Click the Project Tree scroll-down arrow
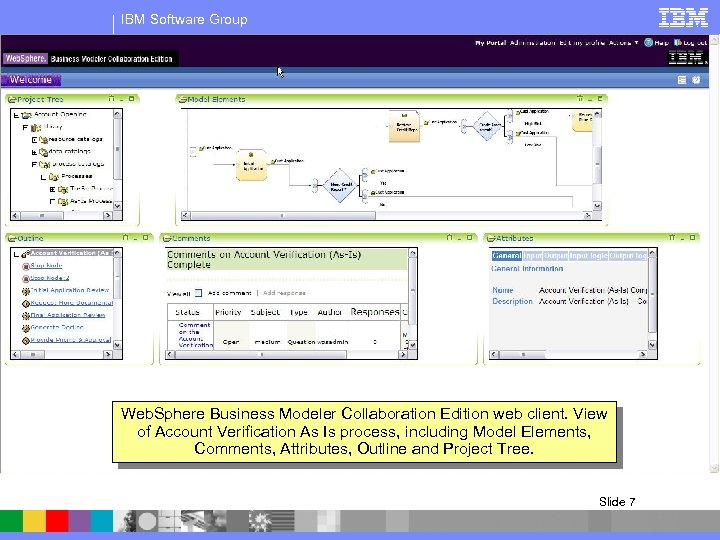 (x=118, y=206)
